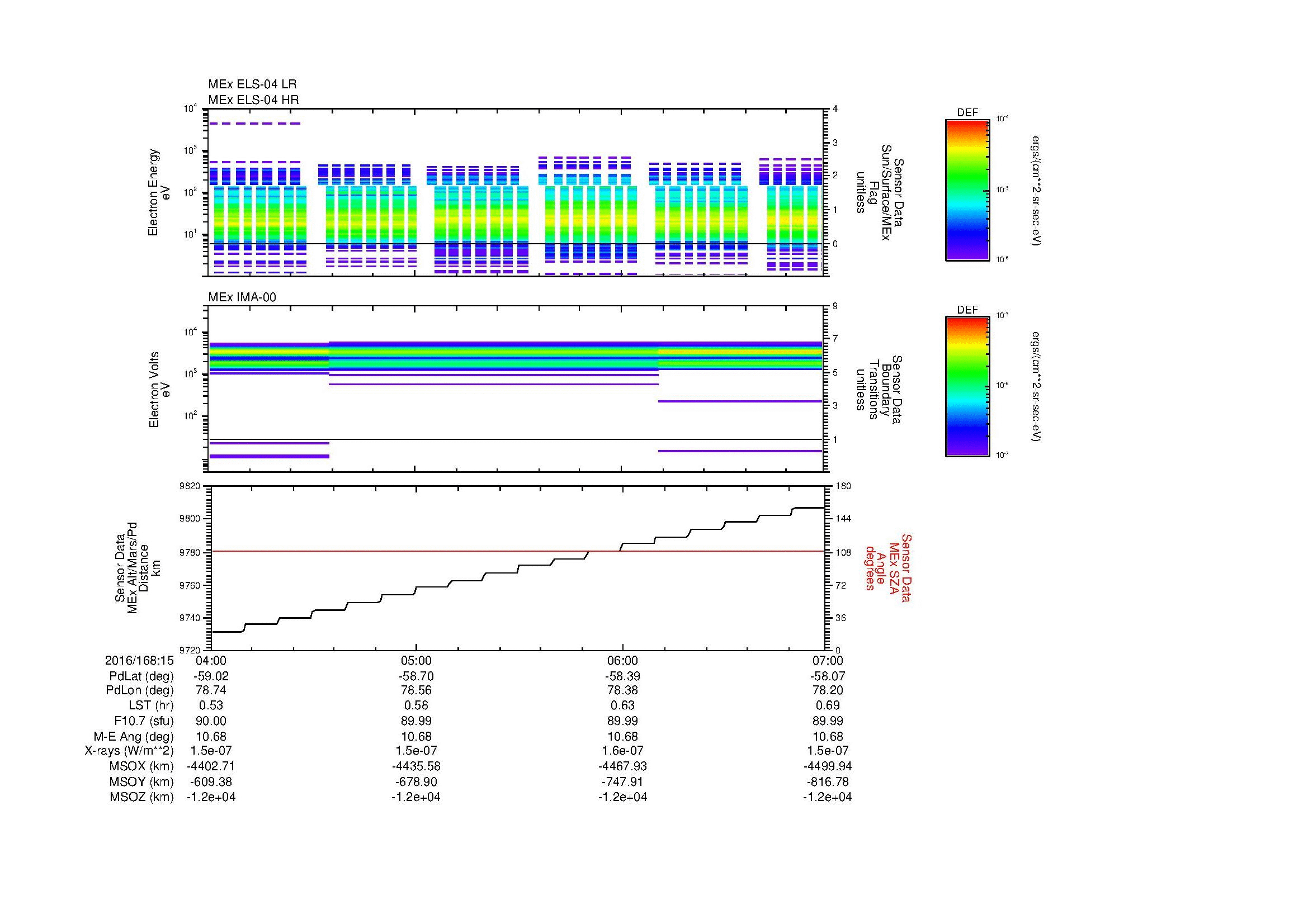Click the 'M-E Ang (deg)' row label

(x=134, y=736)
